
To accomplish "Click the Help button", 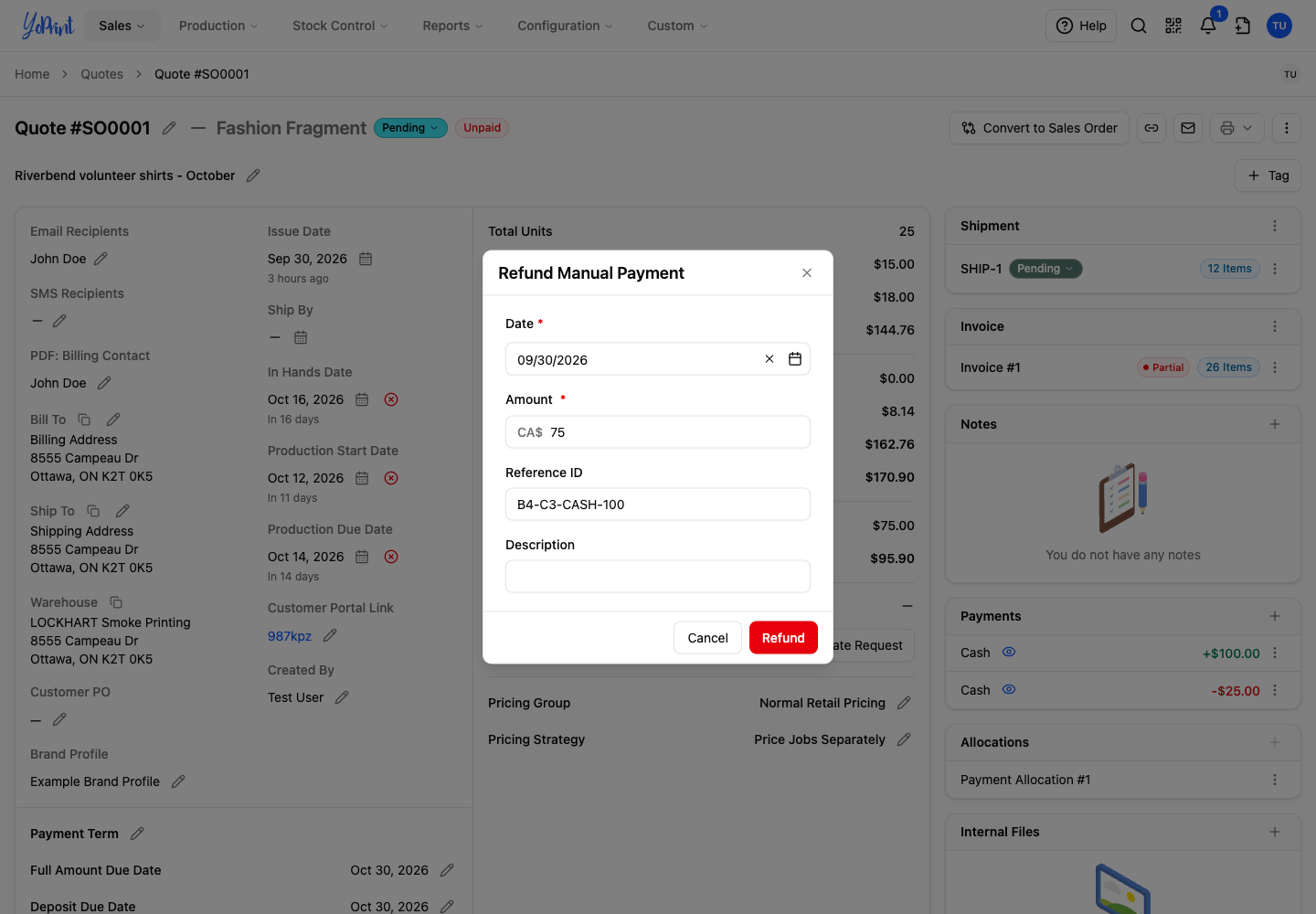I will tap(1081, 26).
